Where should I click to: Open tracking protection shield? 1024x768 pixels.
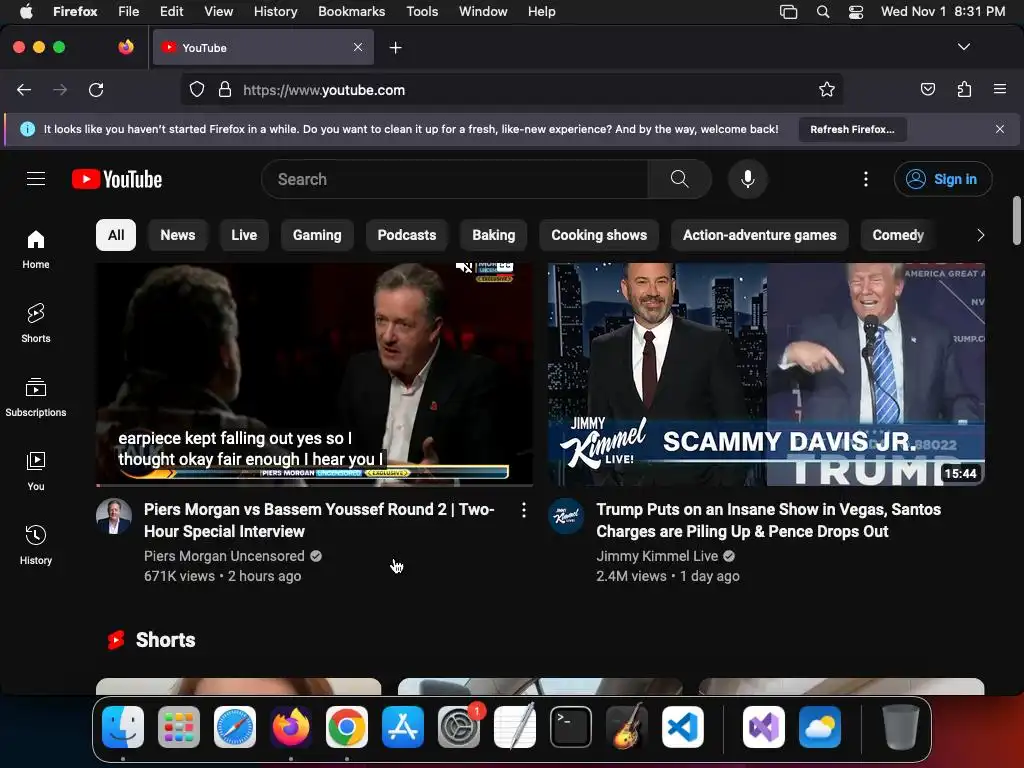197,89
